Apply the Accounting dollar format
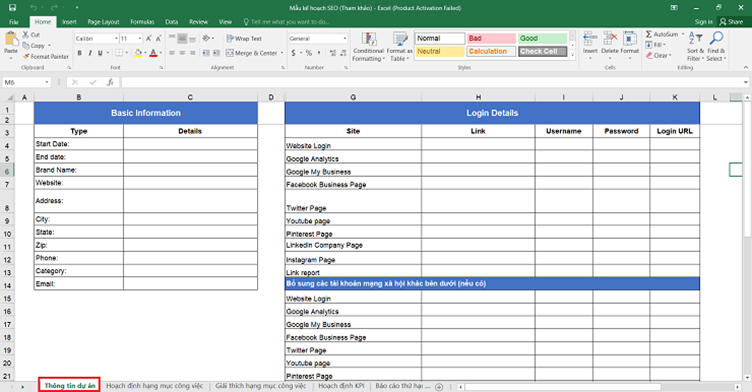This screenshot has width=752, height=392. 294,53
